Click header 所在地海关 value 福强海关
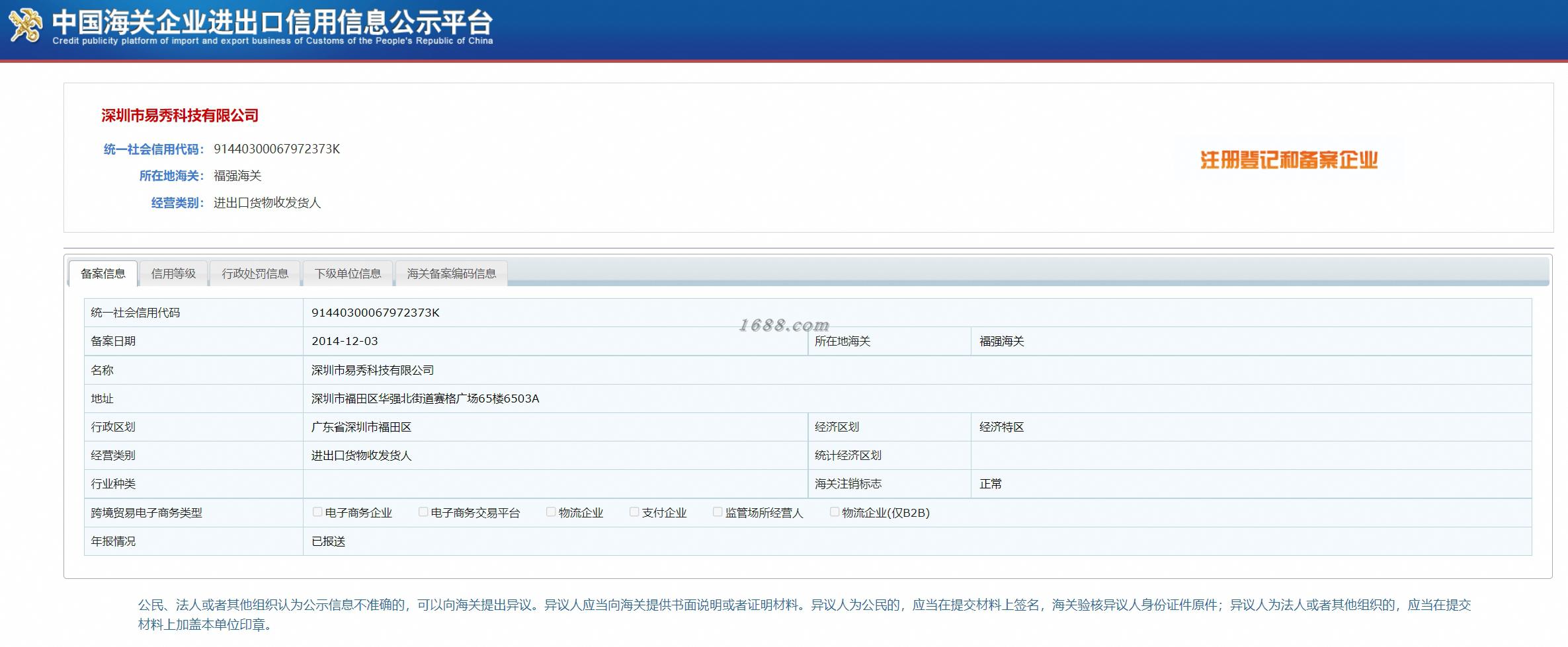The width and height of the screenshot is (1568, 647). point(237,176)
